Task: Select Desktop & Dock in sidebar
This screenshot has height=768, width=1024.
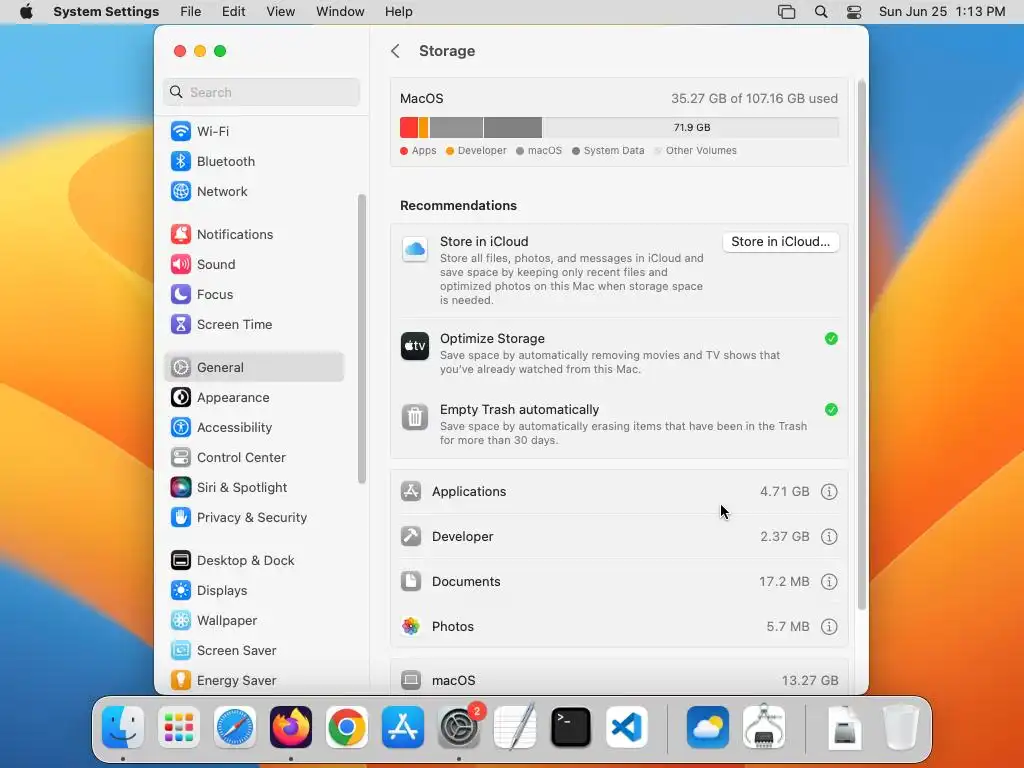Action: coord(255,561)
